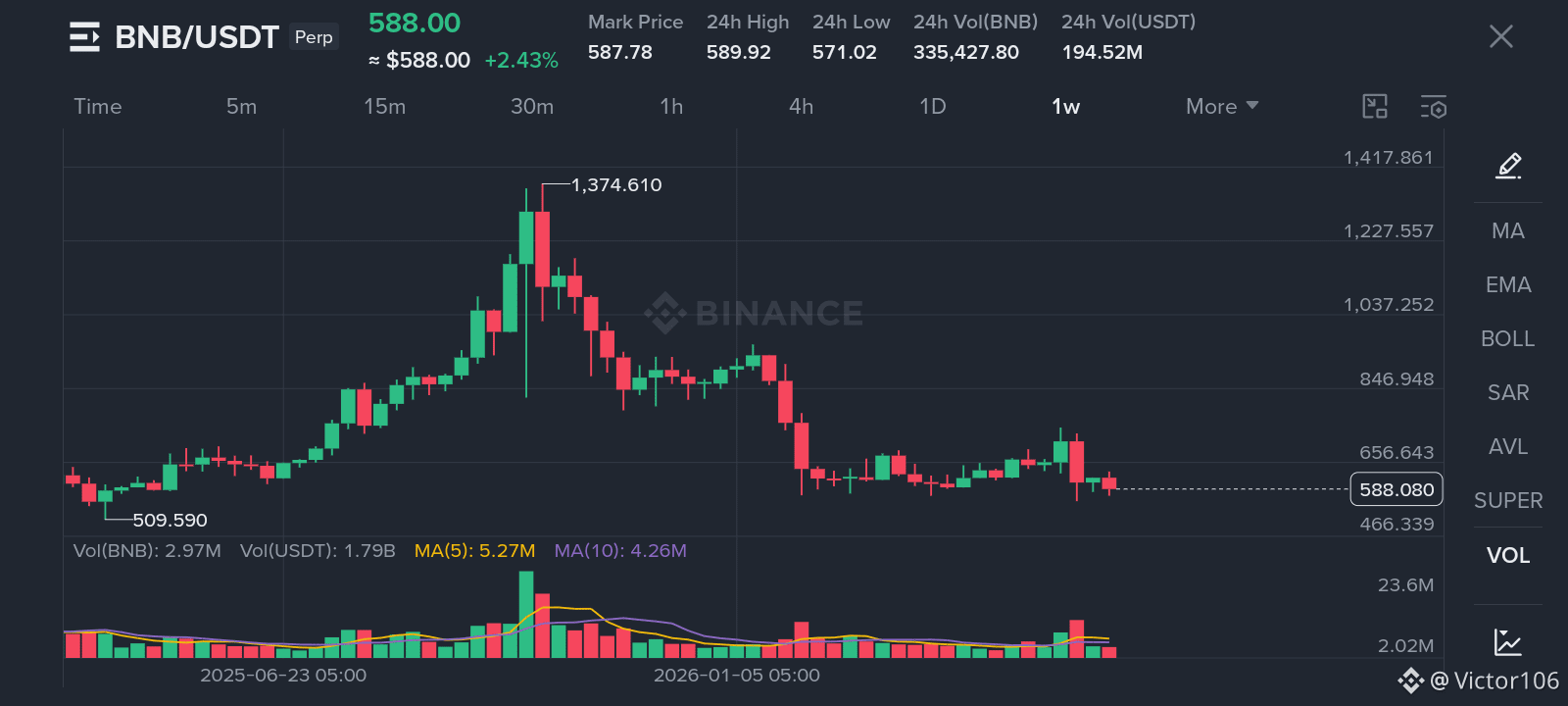
Task: Click the Mark Price value 587.78
Action: pyautogui.click(x=619, y=52)
